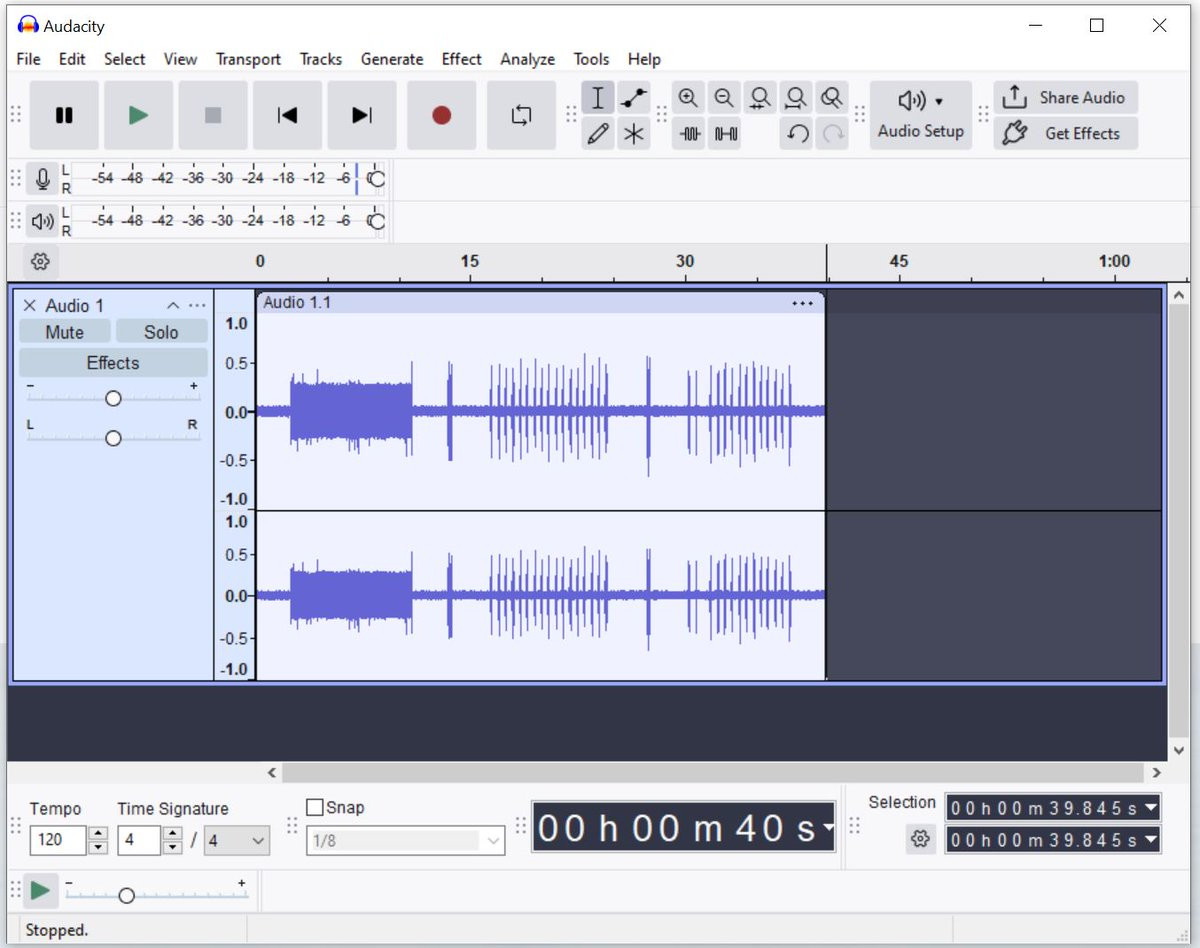Viewport: 1200px width, 948px height.
Task: Decrease the Tempo with down arrow
Action: (98, 847)
